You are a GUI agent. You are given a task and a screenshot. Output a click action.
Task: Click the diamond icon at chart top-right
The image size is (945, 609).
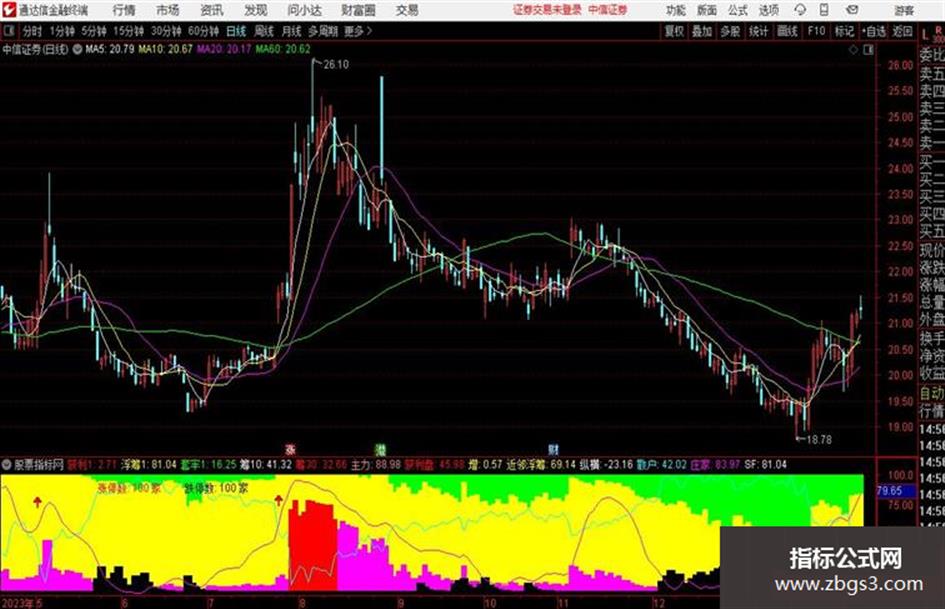[x=853, y=50]
